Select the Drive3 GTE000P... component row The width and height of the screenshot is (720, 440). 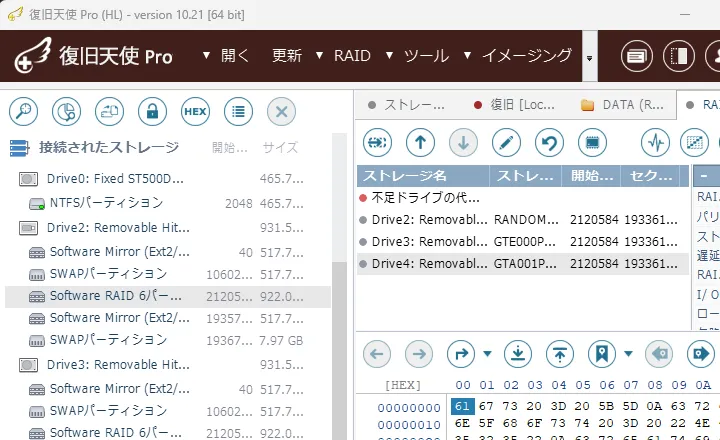tap(523, 242)
